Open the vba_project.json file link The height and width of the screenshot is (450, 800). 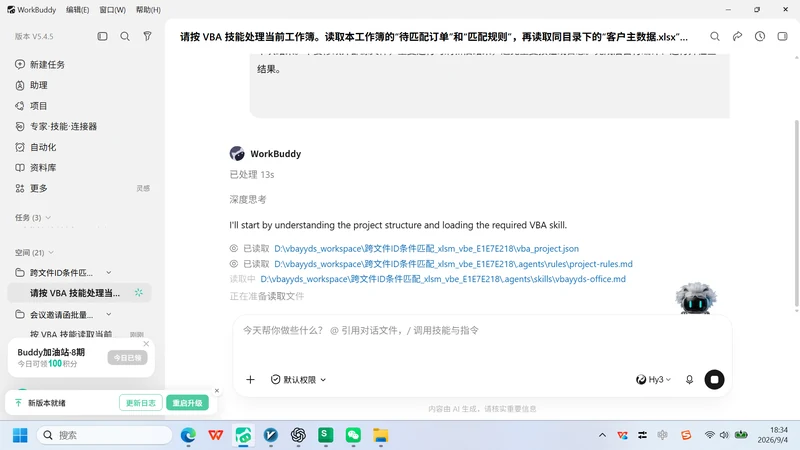(427, 248)
